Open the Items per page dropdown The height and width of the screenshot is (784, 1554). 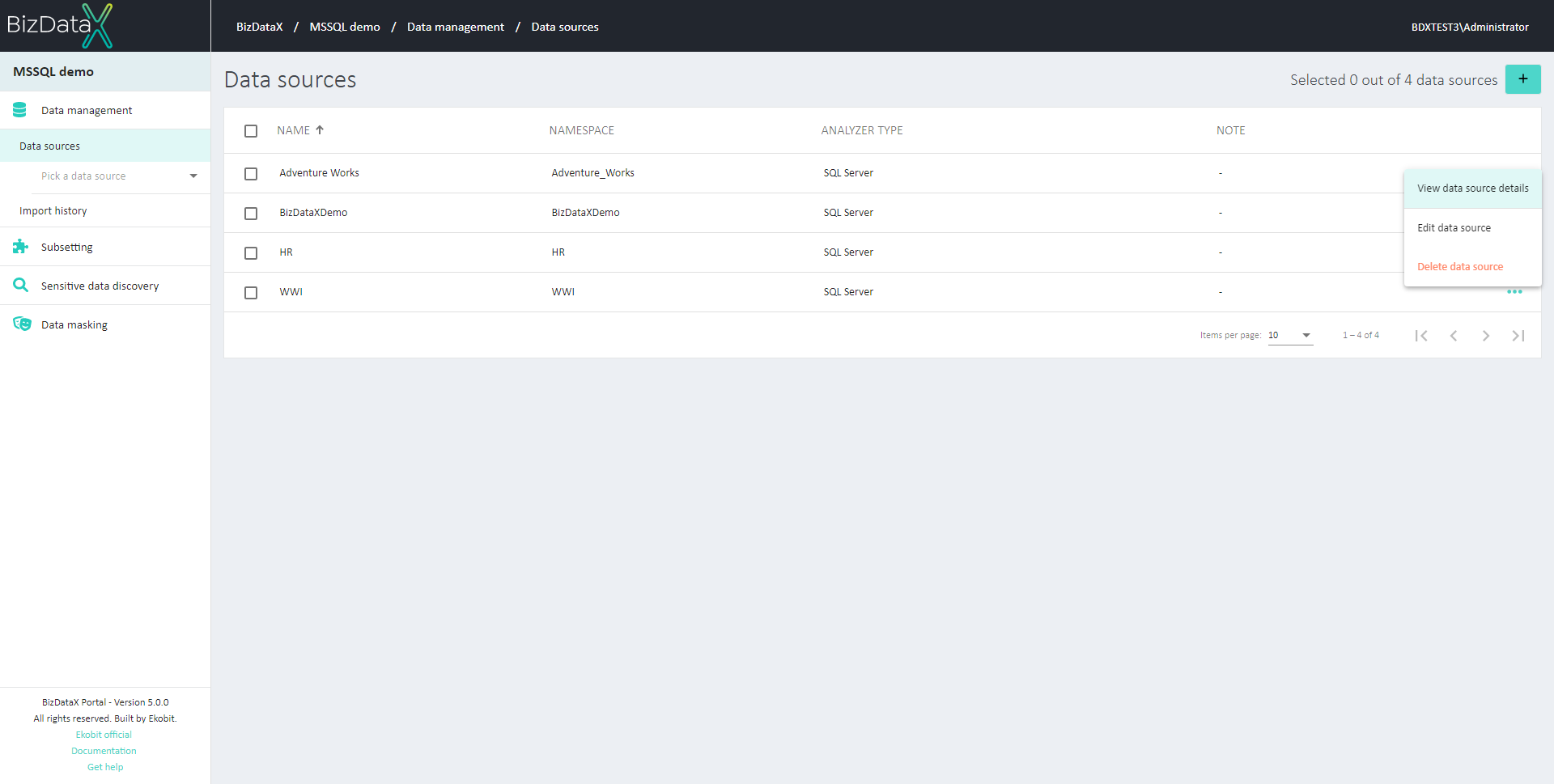click(1290, 335)
